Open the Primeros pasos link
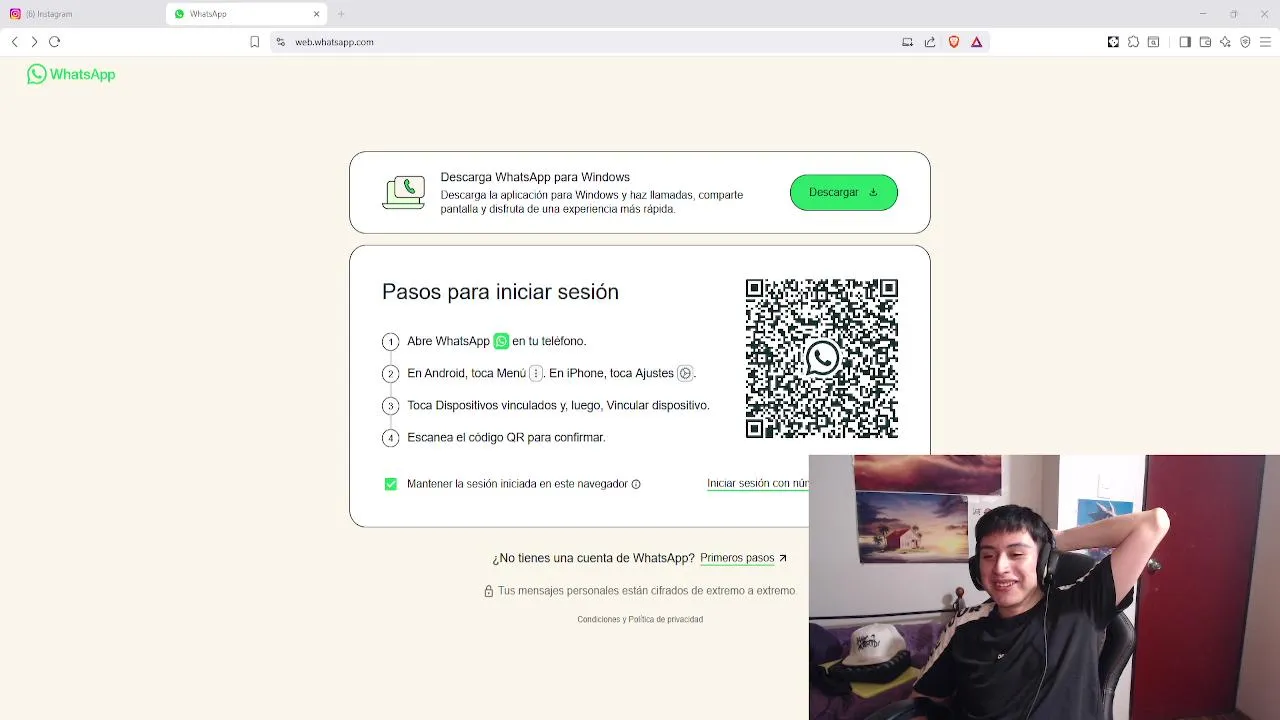Screen dimensions: 1280x720 click(x=743, y=558)
